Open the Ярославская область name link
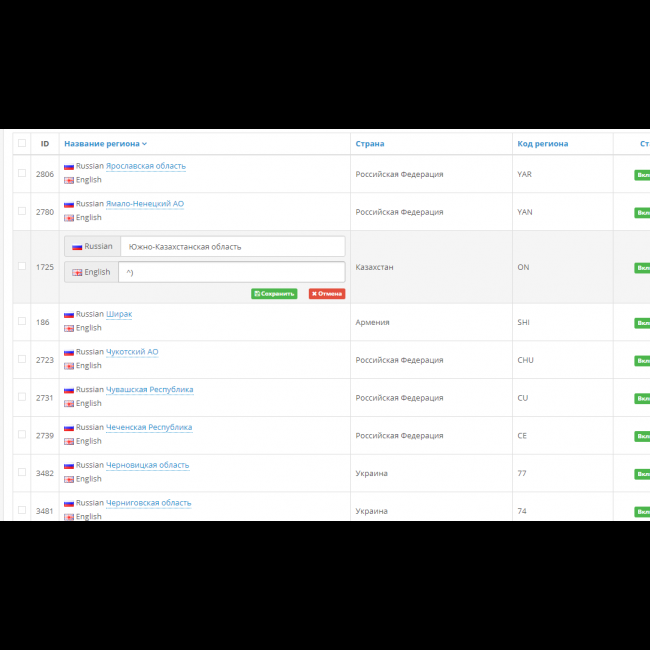Screen dimensions: 650x650 145,166
